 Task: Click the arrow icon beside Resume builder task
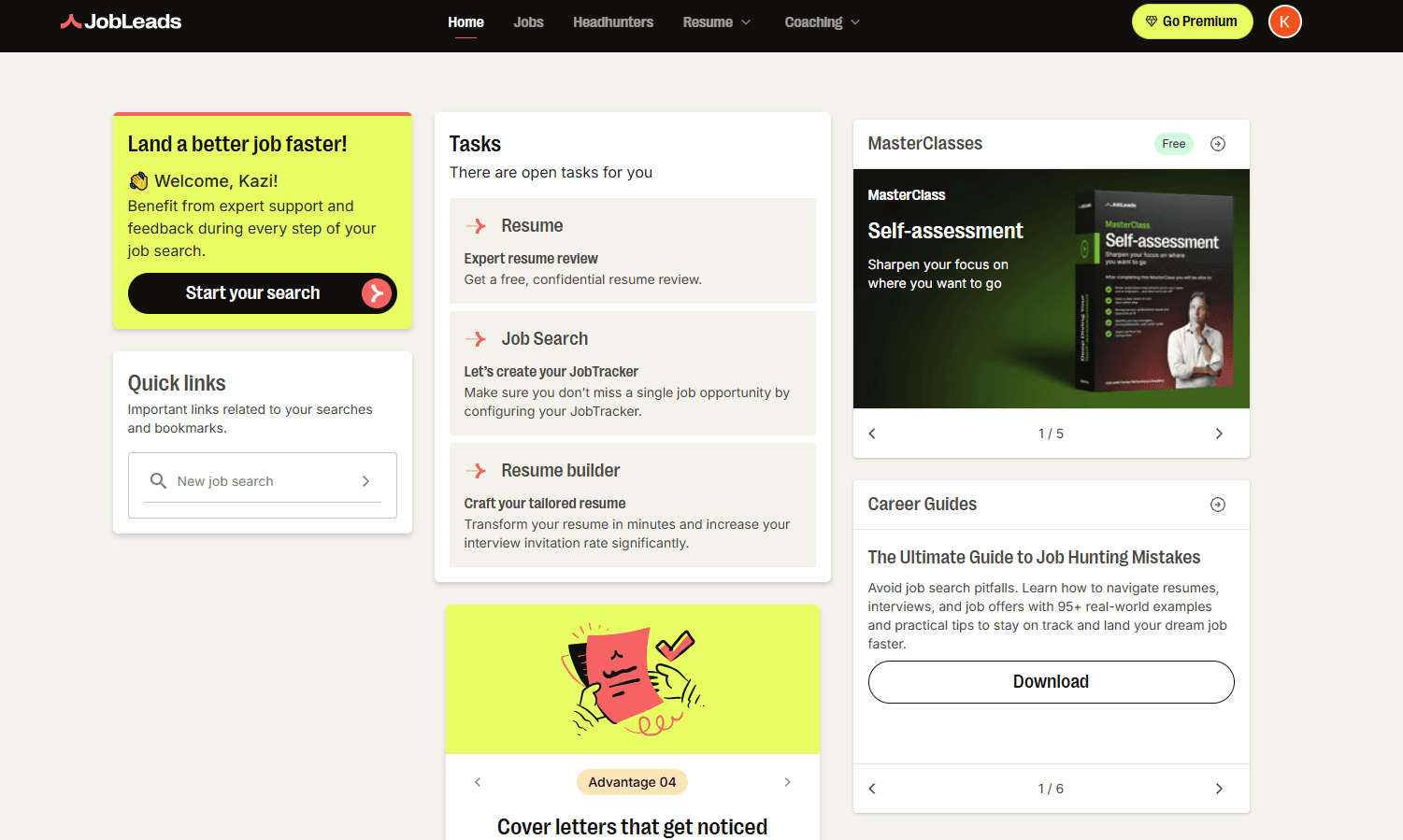pos(476,471)
